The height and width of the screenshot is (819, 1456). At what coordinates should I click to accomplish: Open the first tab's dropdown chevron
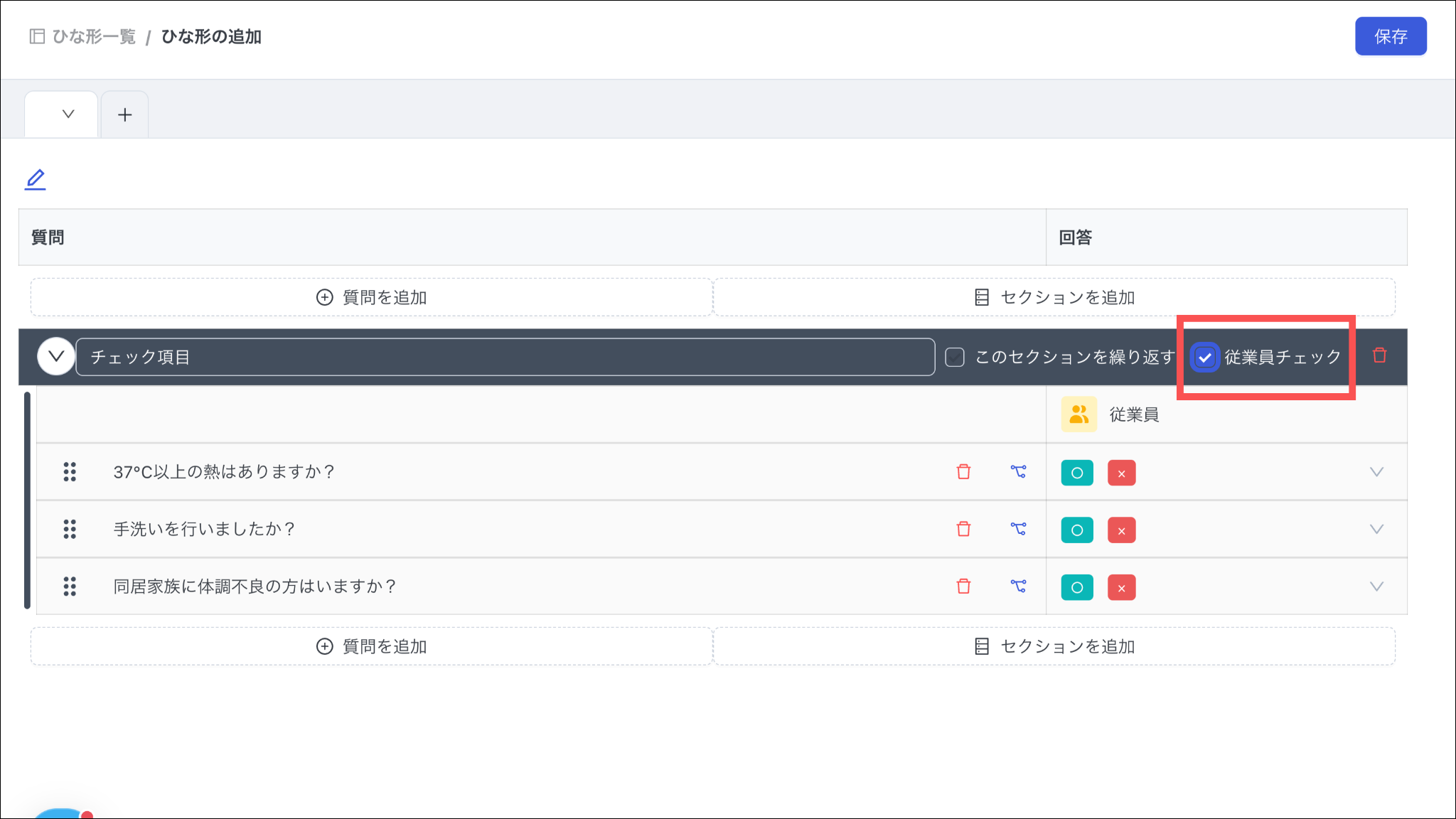(68, 114)
